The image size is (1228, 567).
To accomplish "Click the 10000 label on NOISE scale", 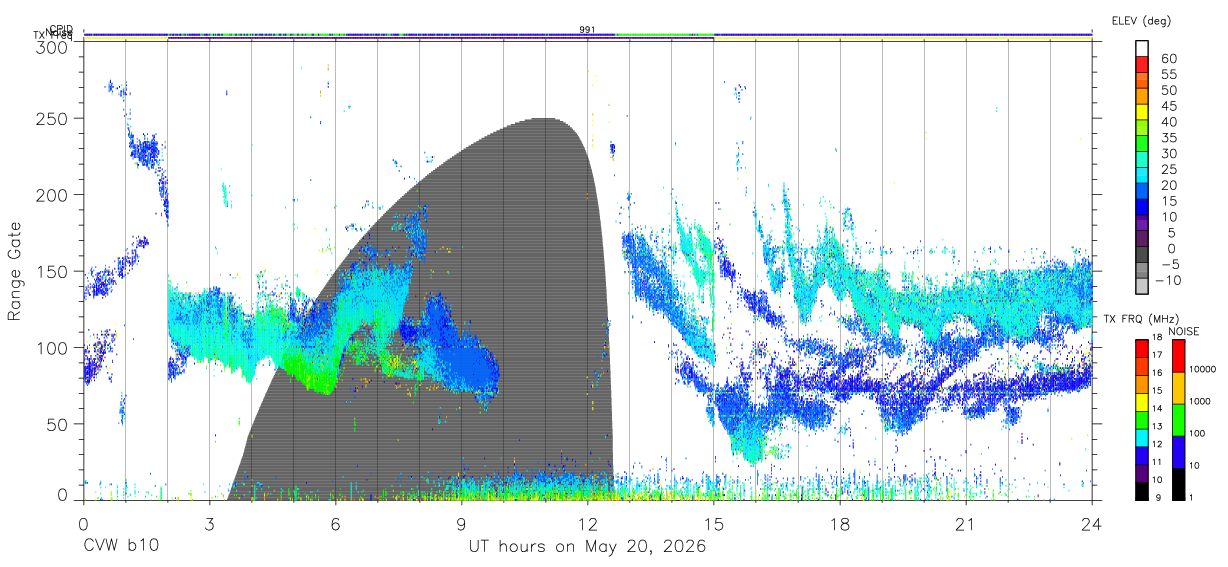I will tap(1205, 370).
